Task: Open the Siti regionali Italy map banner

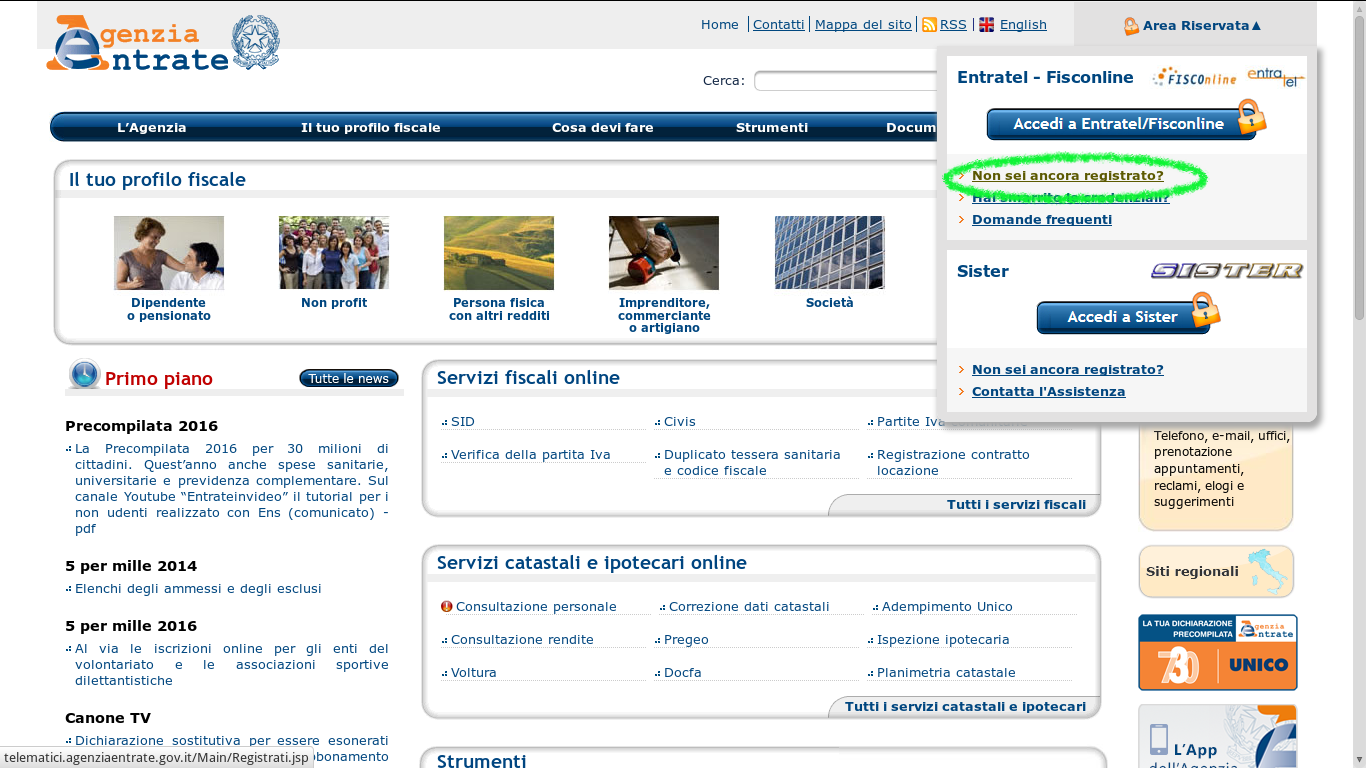Action: [1216, 571]
